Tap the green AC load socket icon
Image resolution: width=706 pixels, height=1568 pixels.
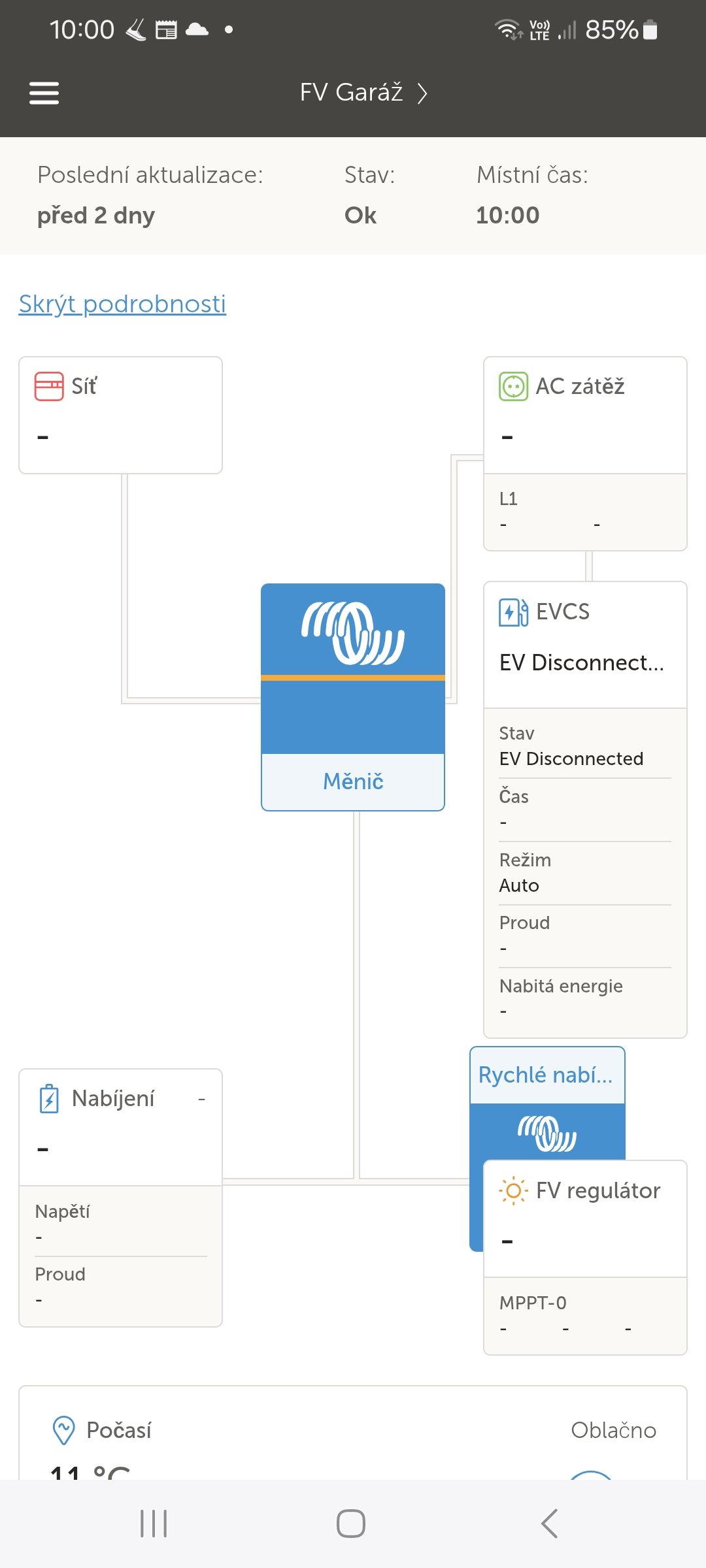513,386
